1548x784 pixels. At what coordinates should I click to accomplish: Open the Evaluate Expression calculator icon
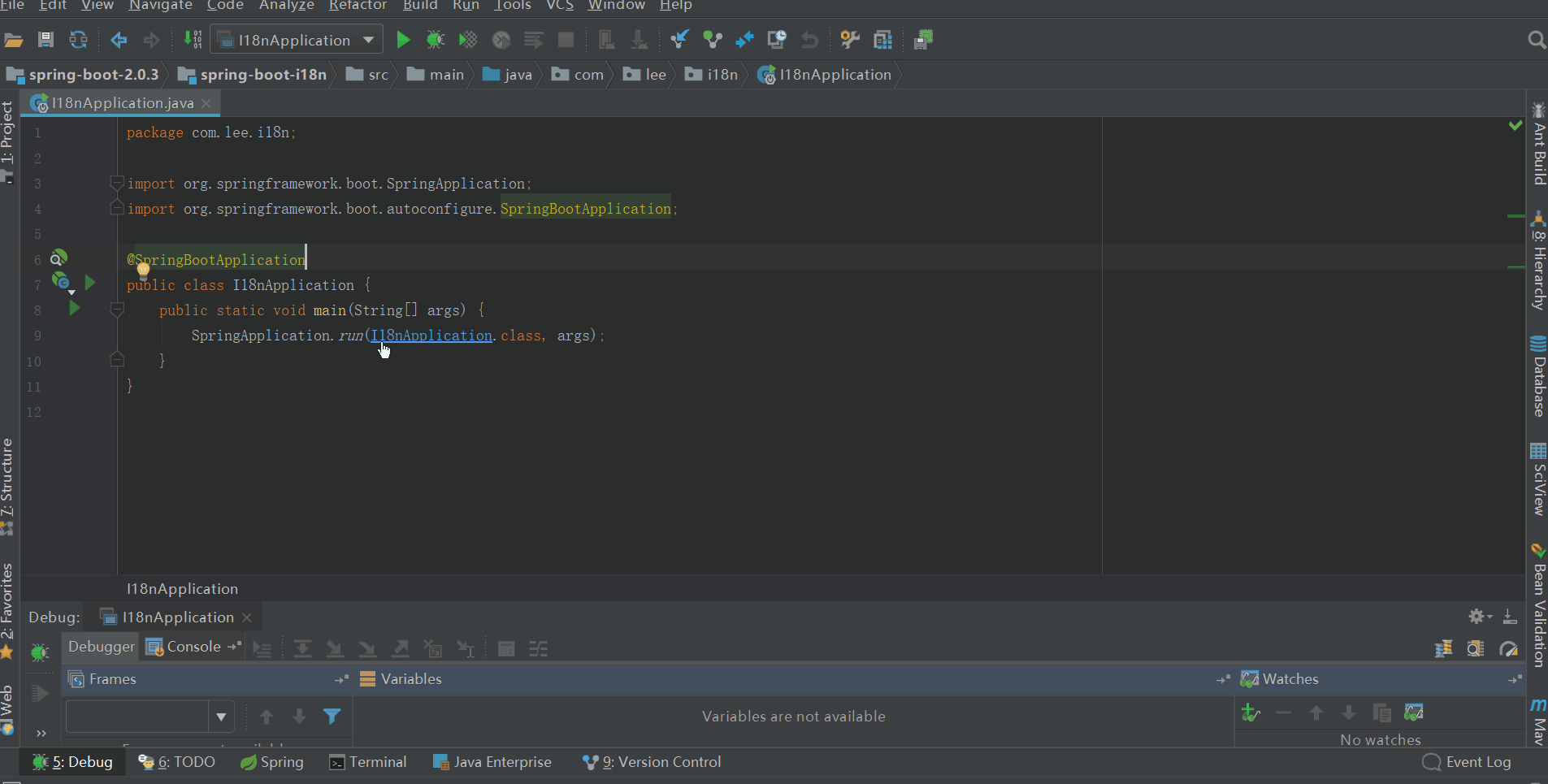(506, 648)
